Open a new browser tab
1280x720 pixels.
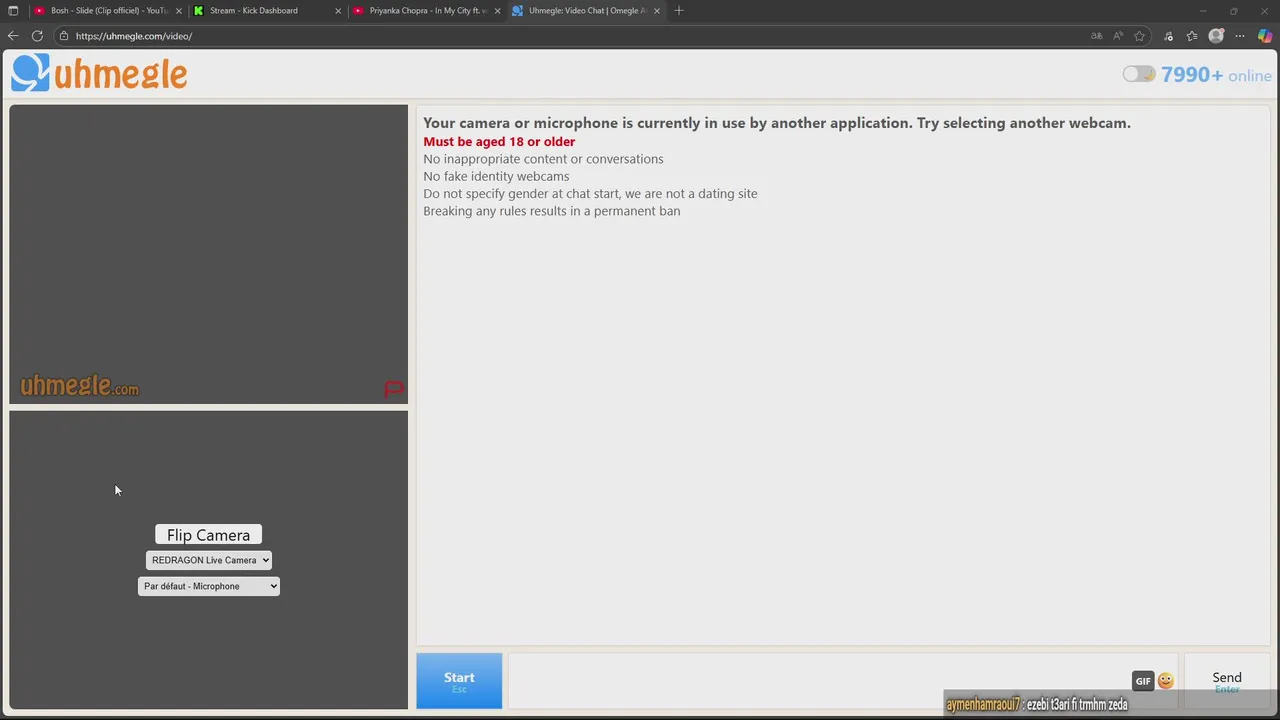pyautogui.click(x=679, y=11)
